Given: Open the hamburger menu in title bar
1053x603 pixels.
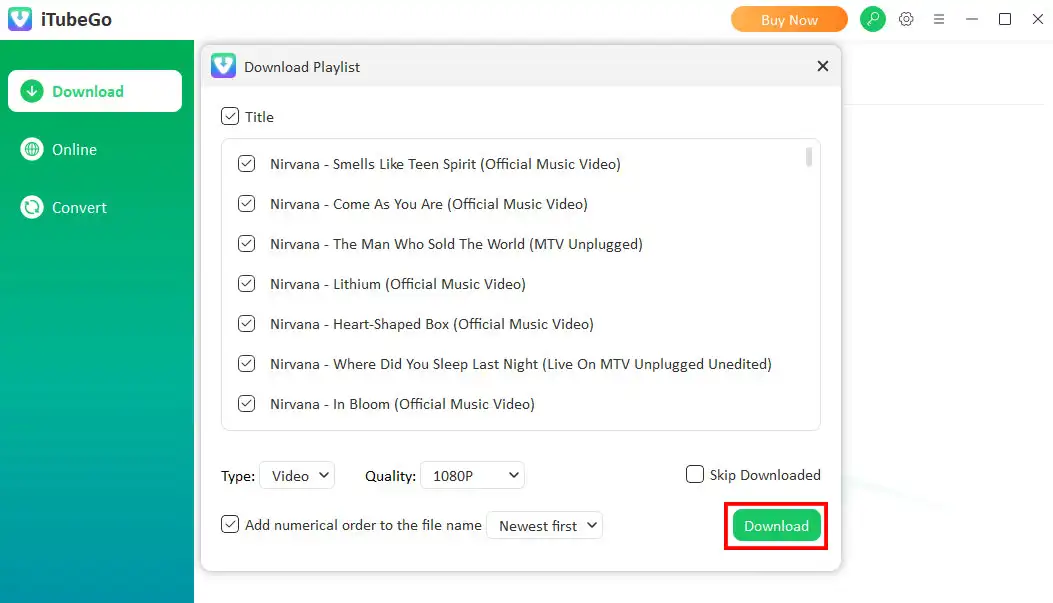Looking at the screenshot, I should (939, 19).
